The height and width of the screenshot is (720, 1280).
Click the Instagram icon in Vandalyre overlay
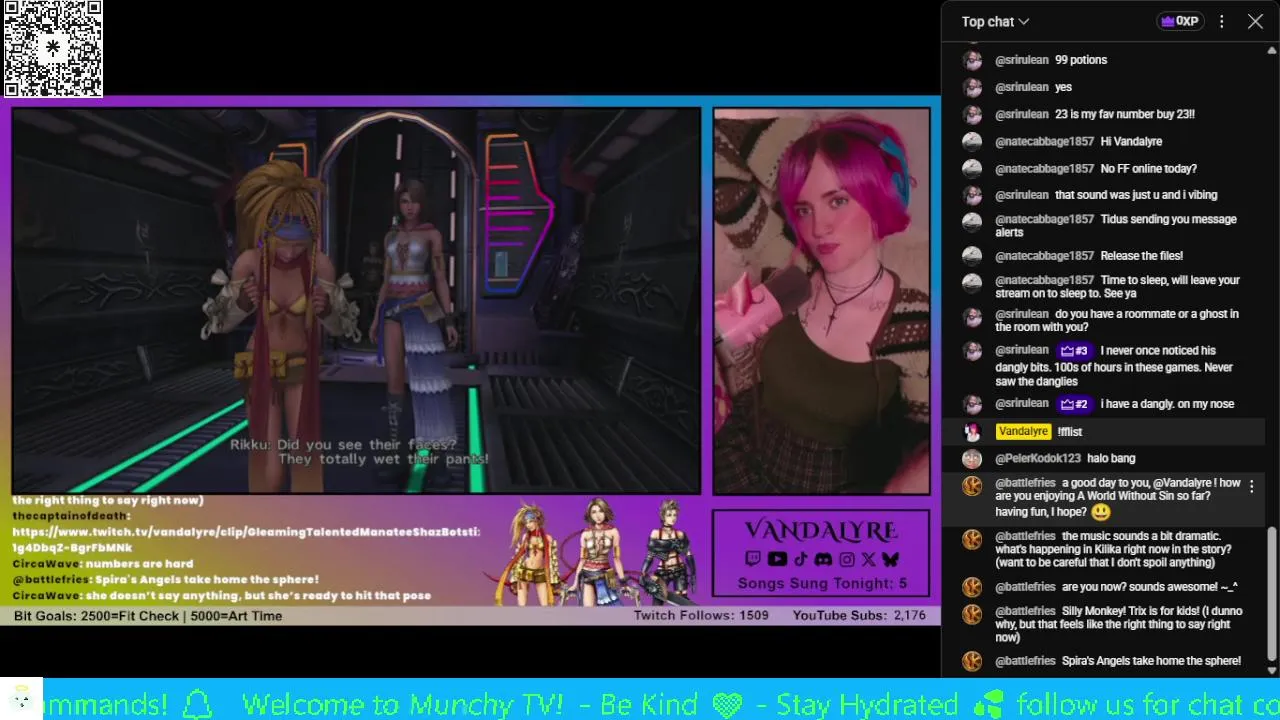point(846,559)
